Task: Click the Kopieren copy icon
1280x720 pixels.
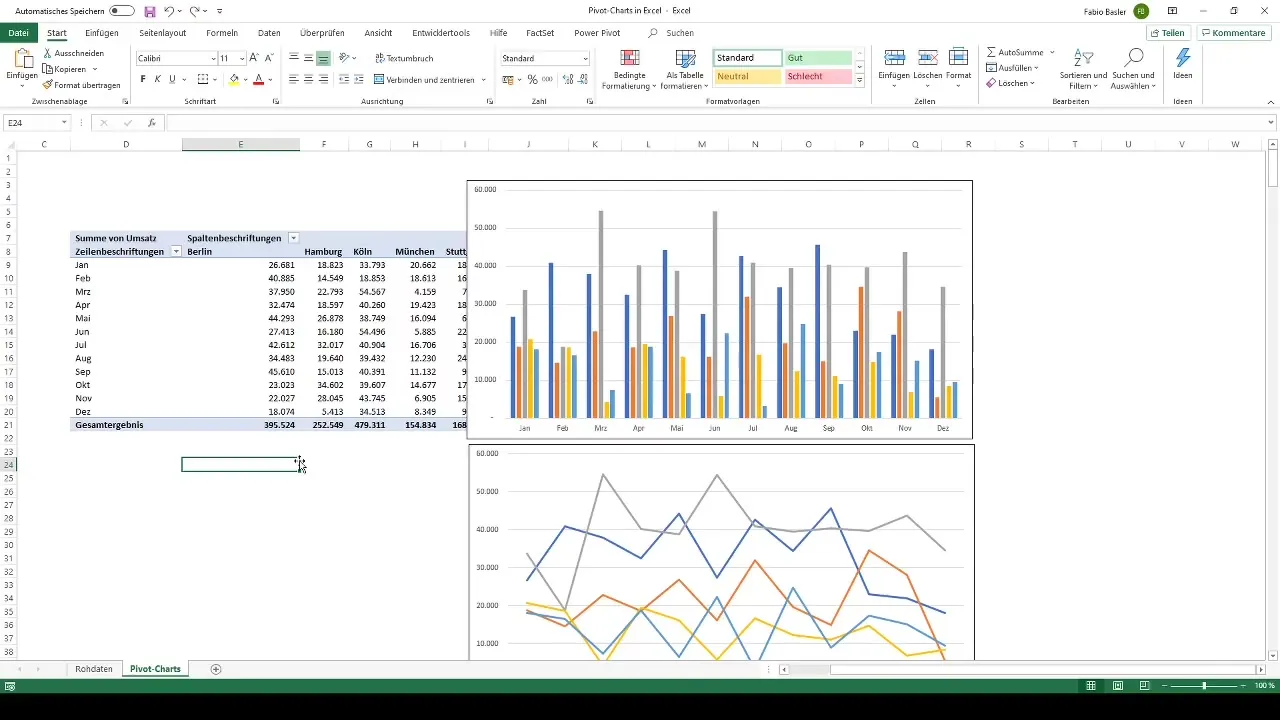Action: (x=48, y=69)
